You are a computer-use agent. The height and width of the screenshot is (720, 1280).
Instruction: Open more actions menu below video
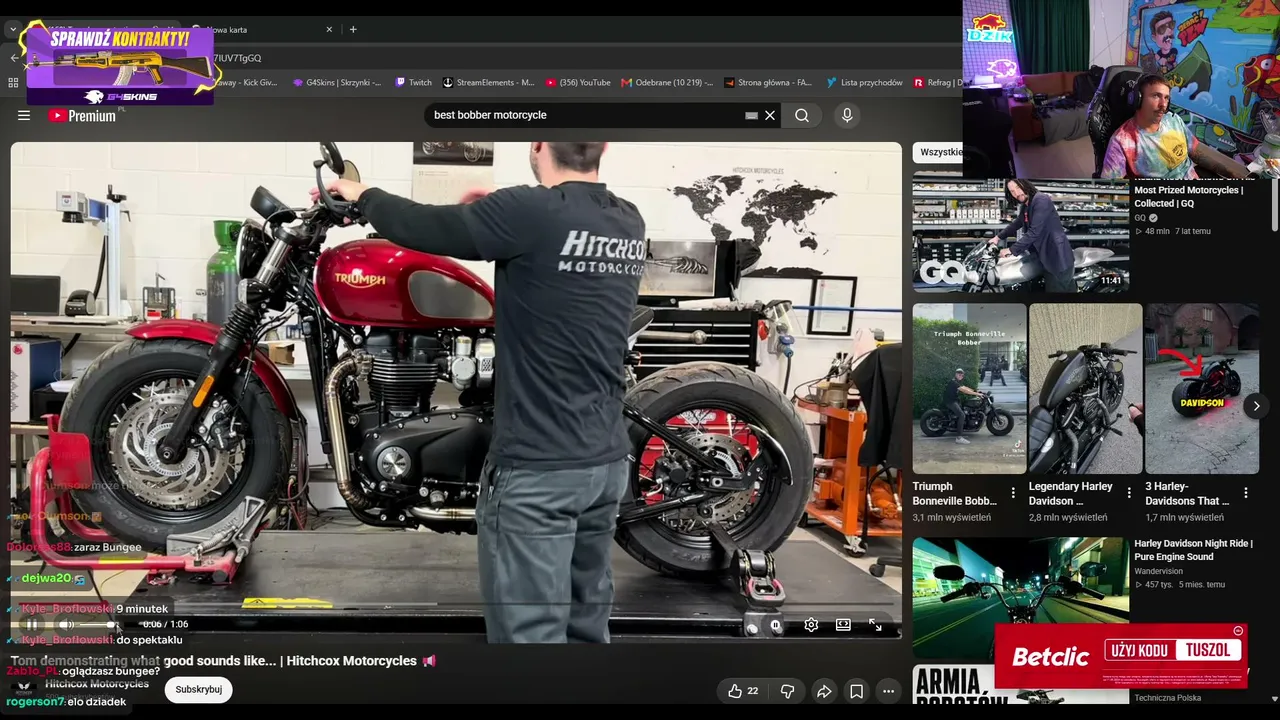[x=888, y=691]
